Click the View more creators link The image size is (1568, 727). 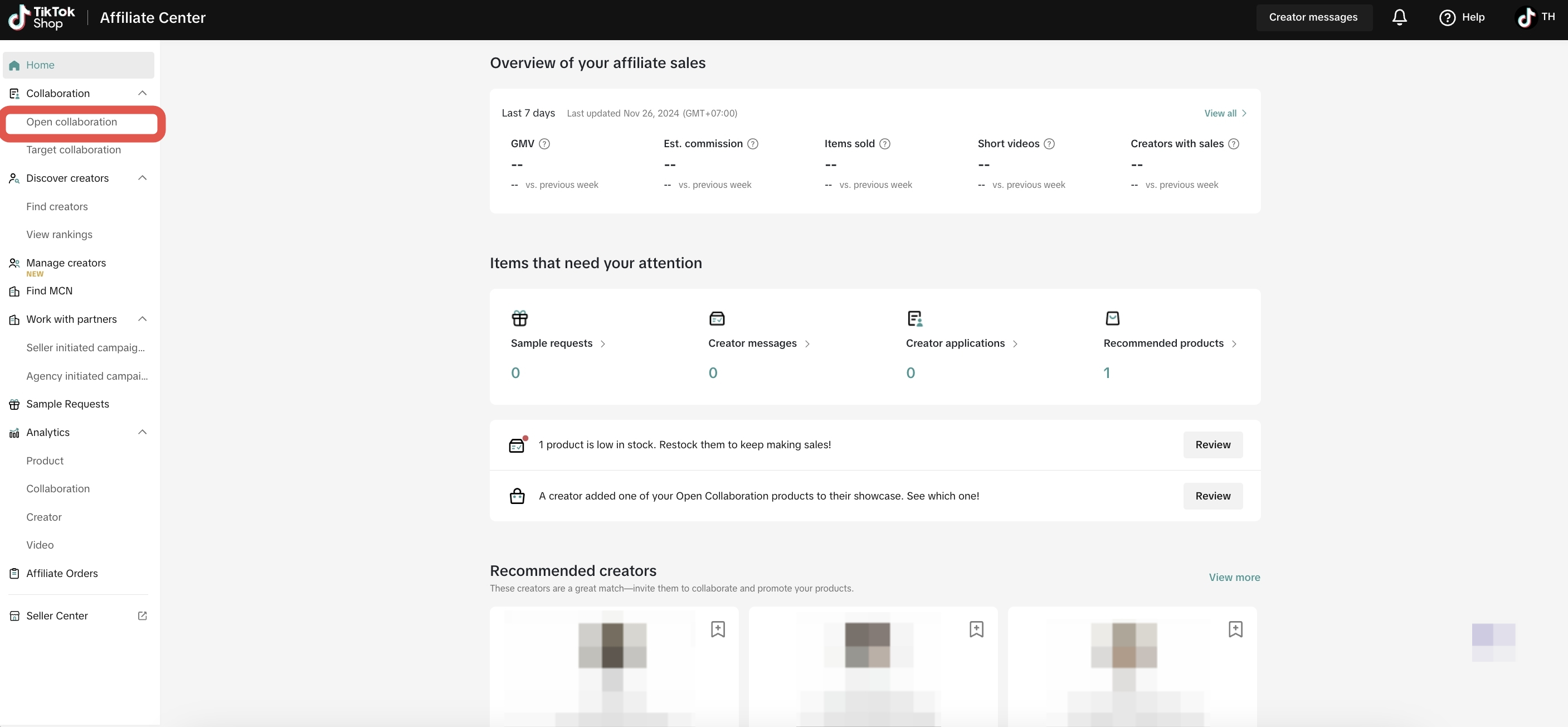click(1234, 577)
